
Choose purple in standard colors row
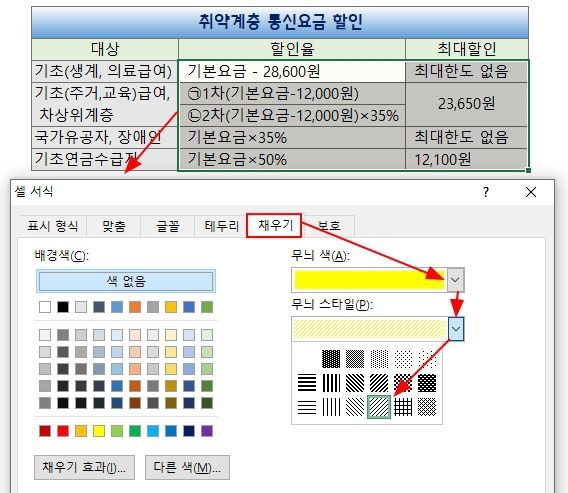(x=207, y=431)
